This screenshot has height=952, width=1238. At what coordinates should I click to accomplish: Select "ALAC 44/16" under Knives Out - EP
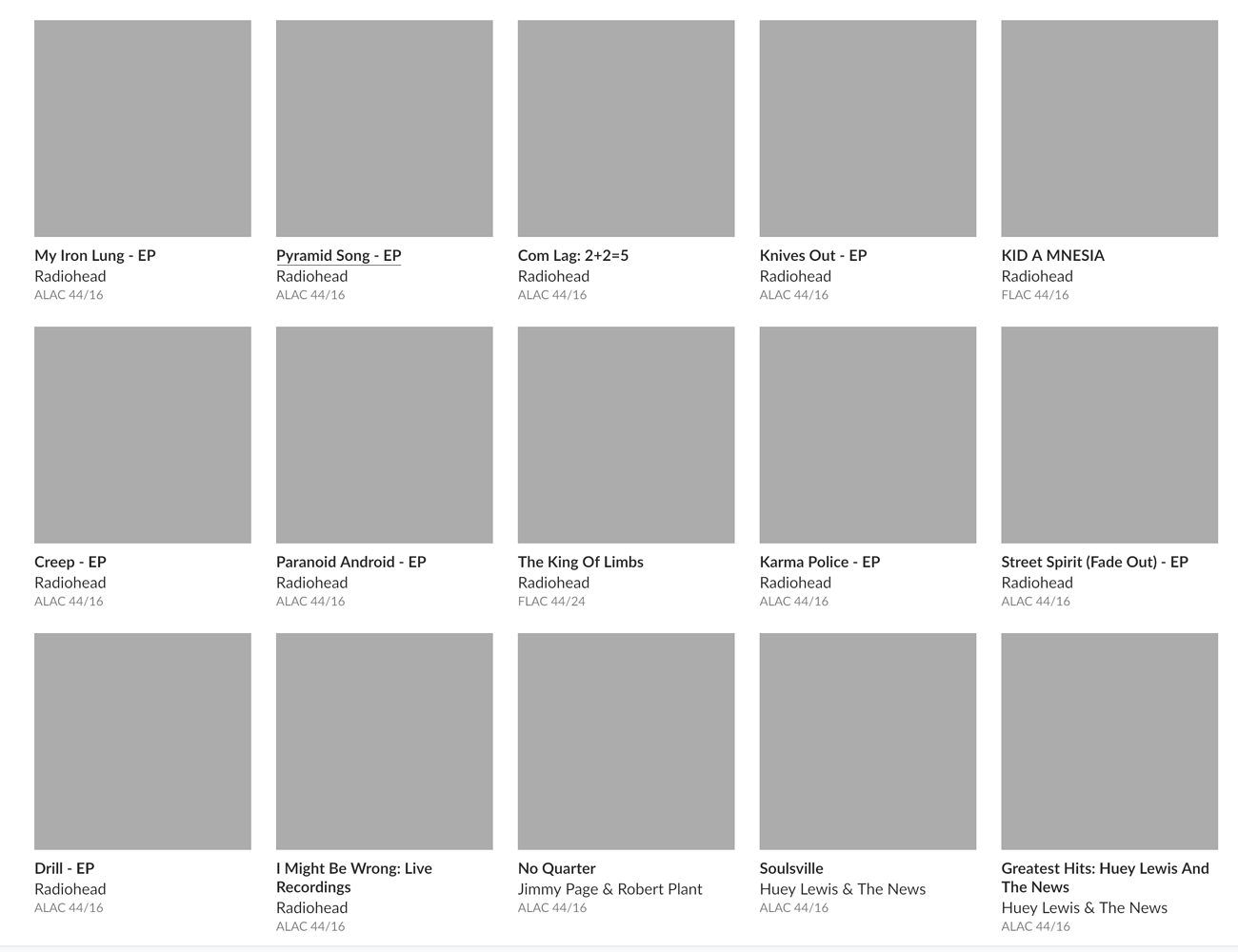click(795, 295)
